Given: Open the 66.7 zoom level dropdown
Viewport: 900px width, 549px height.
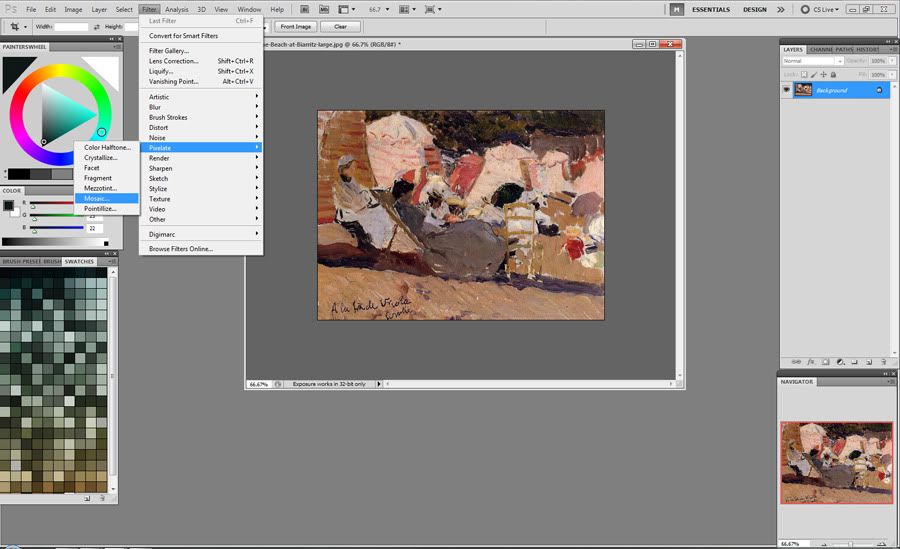Looking at the screenshot, I should [379, 9].
